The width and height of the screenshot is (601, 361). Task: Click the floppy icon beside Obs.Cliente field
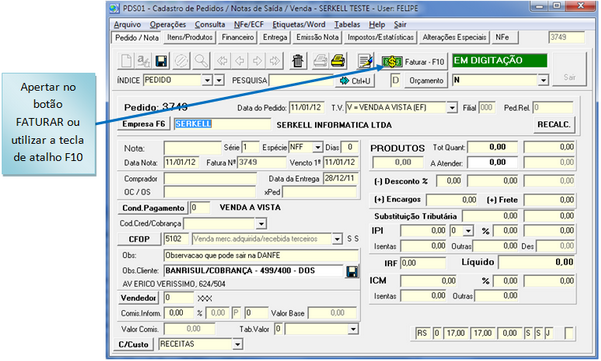click(x=352, y=272)
